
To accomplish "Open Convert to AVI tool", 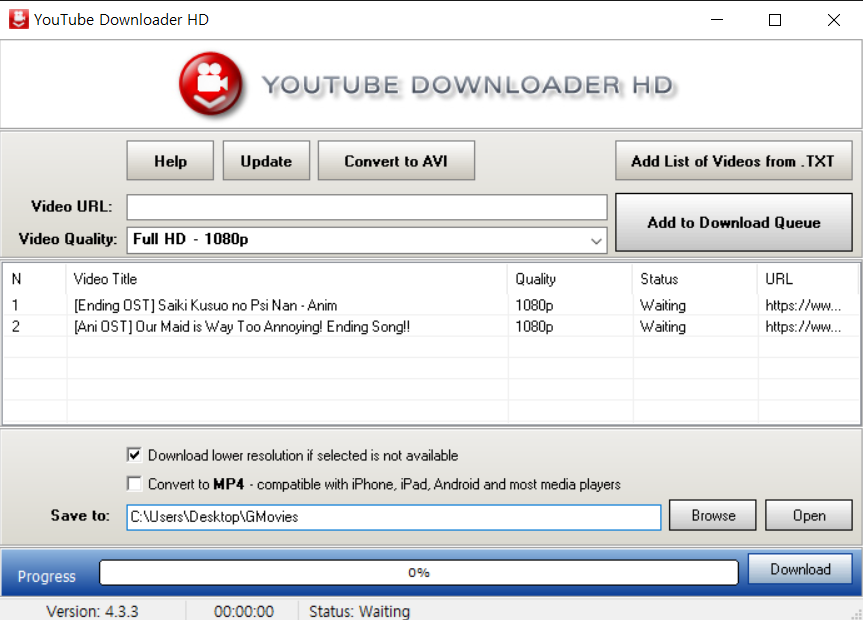I will pos(396,161).
